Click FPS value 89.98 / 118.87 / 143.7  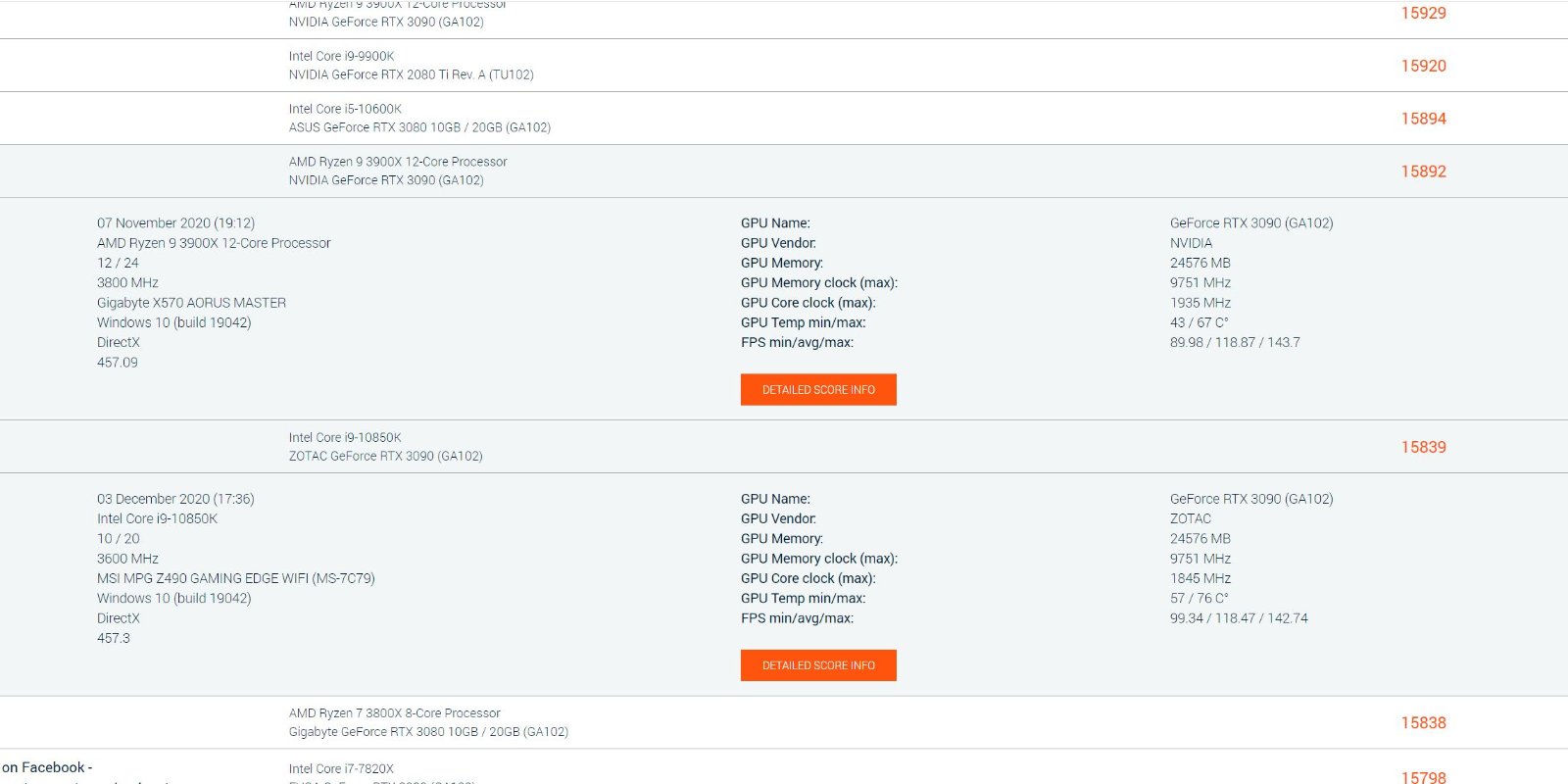(1235, 342)
